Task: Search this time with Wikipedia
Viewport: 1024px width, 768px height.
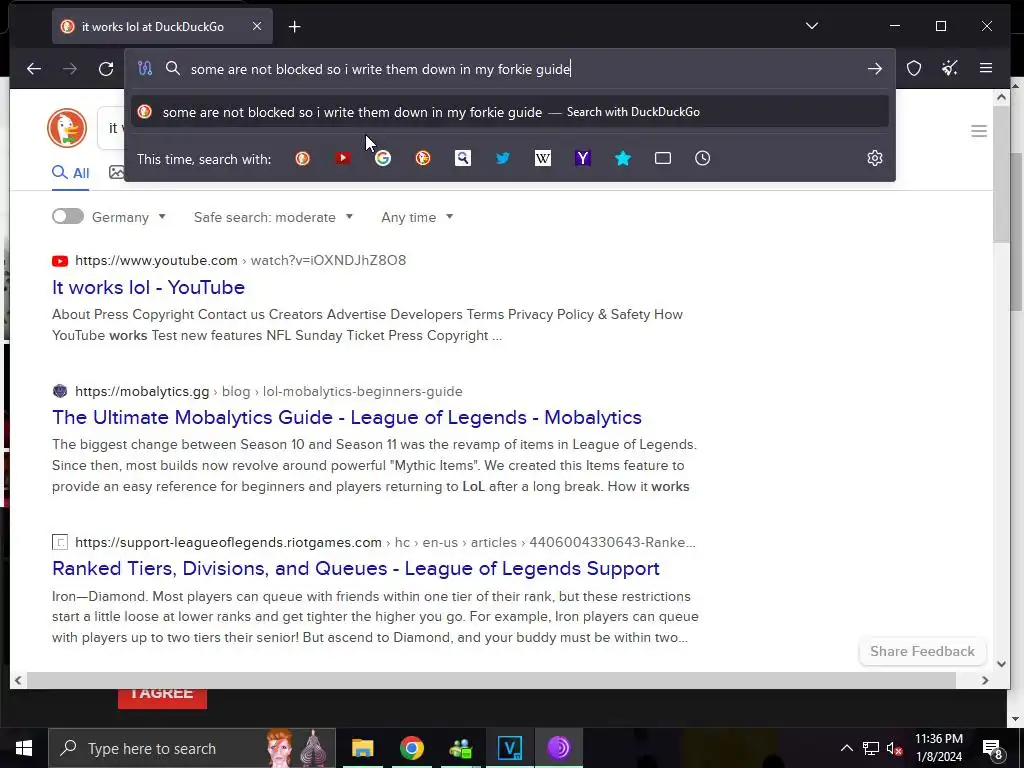Action: point(543,158)
